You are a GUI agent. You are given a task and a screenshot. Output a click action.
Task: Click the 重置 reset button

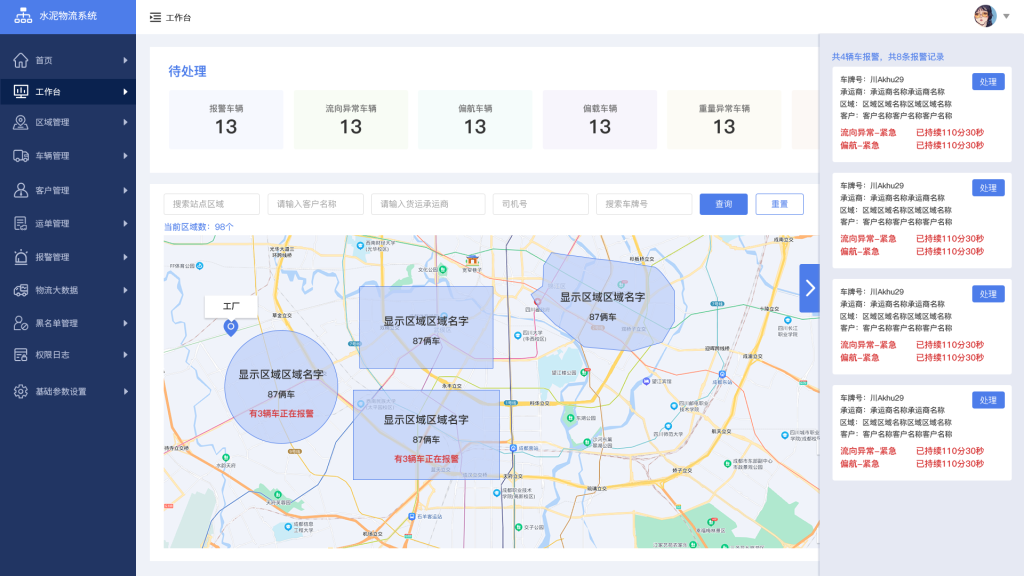[779, 204]
